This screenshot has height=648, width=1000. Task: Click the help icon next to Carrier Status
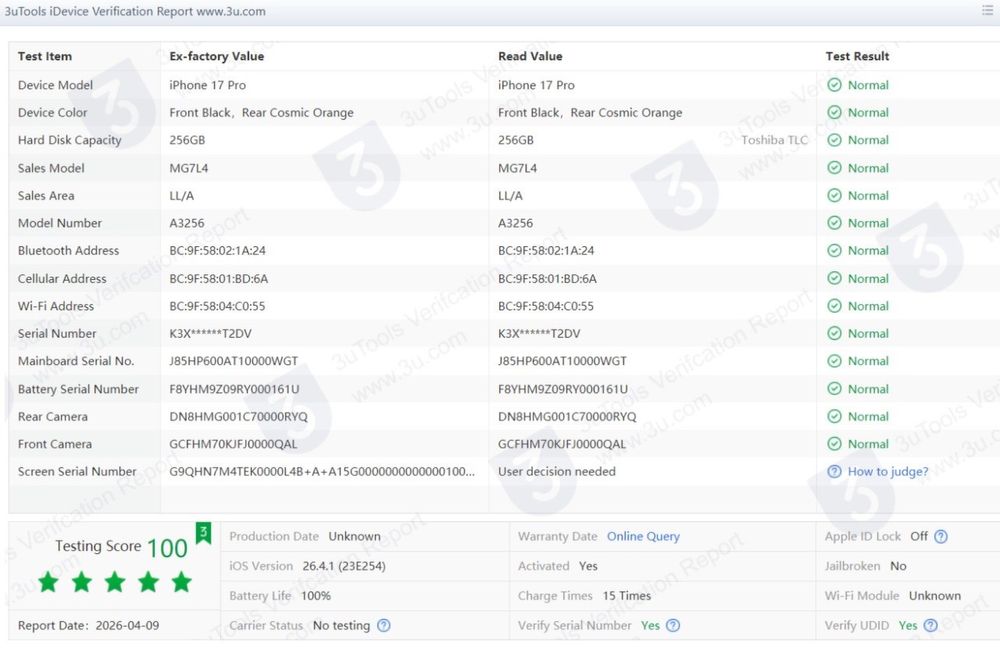(x=383, y=625)
